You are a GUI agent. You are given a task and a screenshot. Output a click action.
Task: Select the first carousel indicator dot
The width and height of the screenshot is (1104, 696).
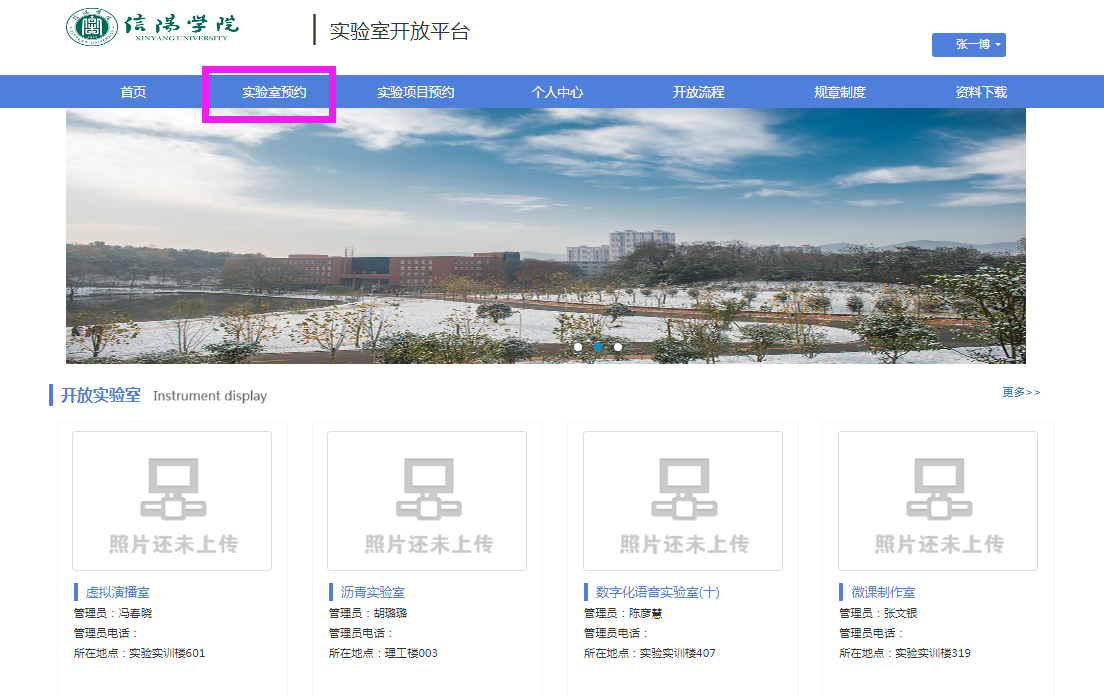pyautogui.click(x=578, y=347)
